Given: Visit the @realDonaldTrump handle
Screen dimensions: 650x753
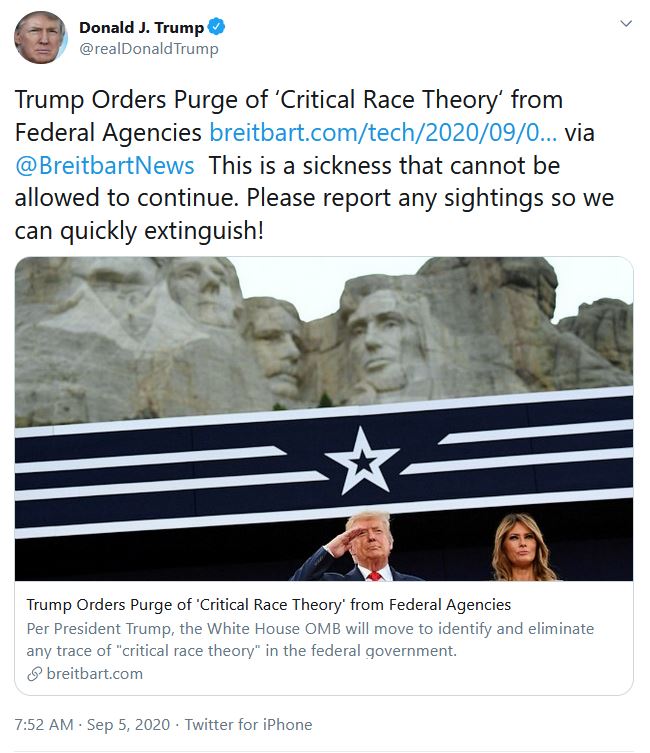Looking at the screenshot, I should tap(149, 49).
